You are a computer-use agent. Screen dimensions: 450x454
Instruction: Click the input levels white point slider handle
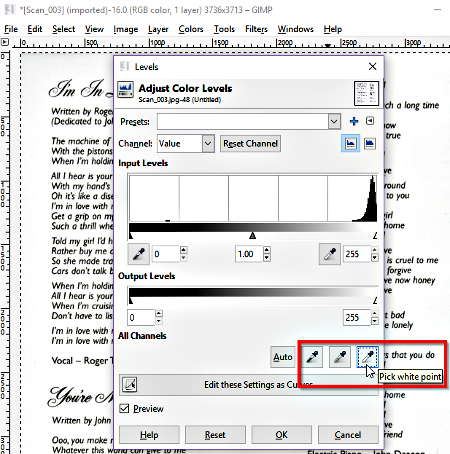pos(375,236)
